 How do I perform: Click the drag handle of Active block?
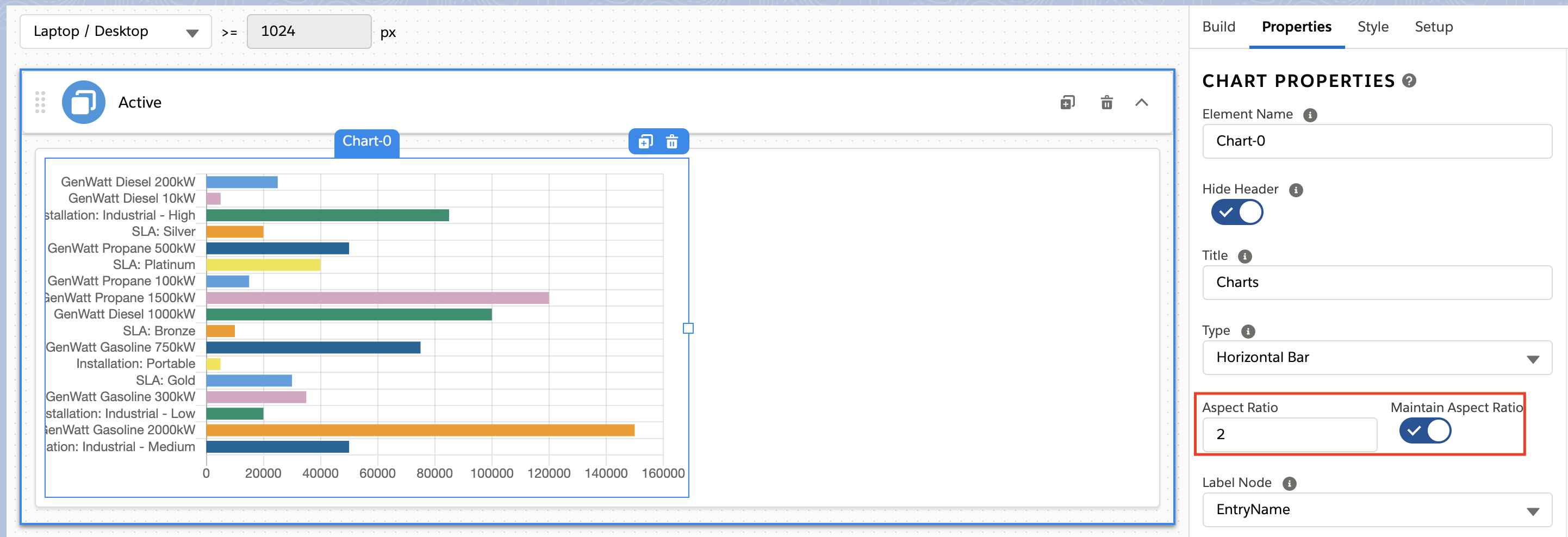click(40, 102)
